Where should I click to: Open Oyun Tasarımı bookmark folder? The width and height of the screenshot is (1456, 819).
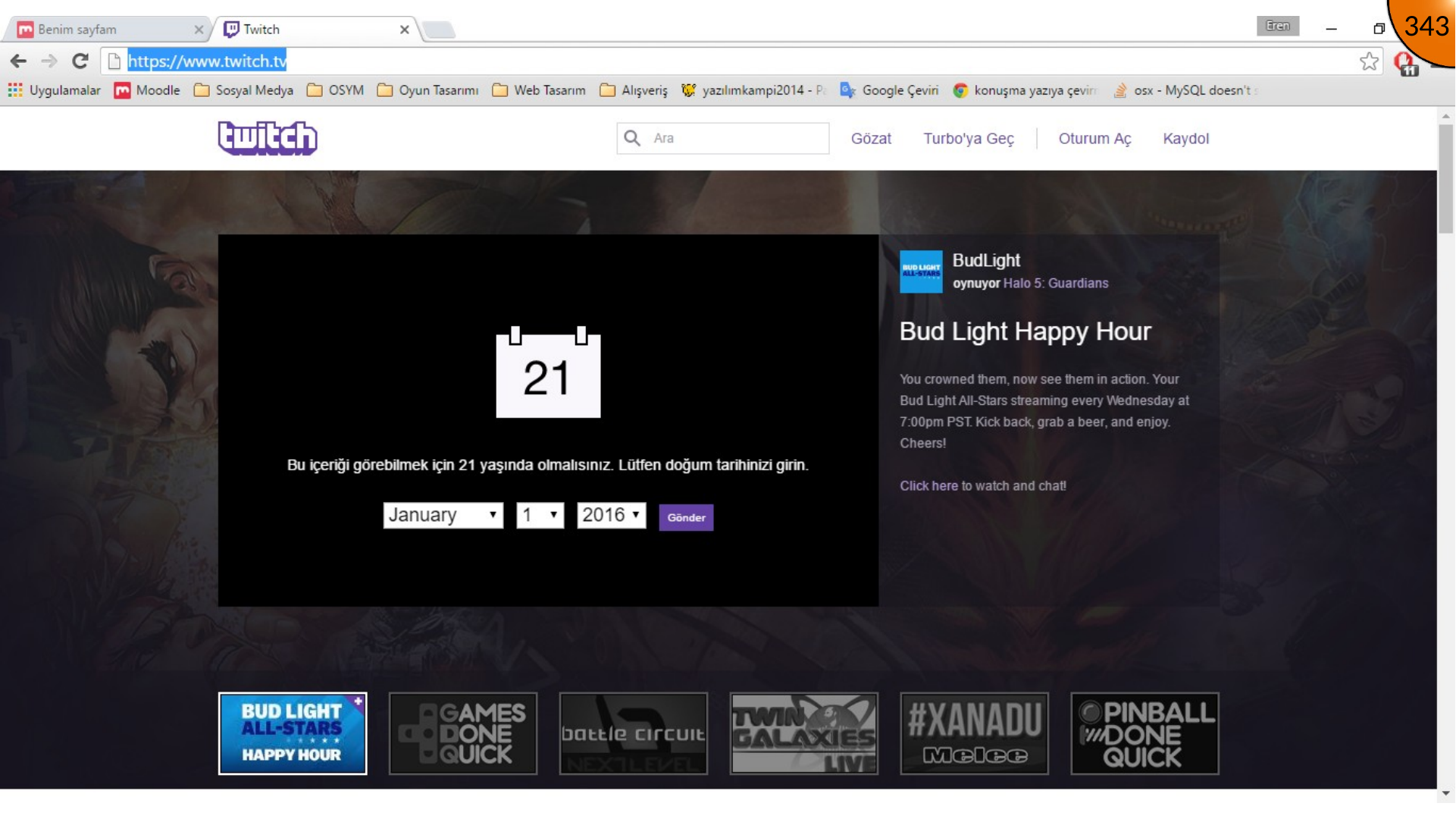(x=428, y=90)
